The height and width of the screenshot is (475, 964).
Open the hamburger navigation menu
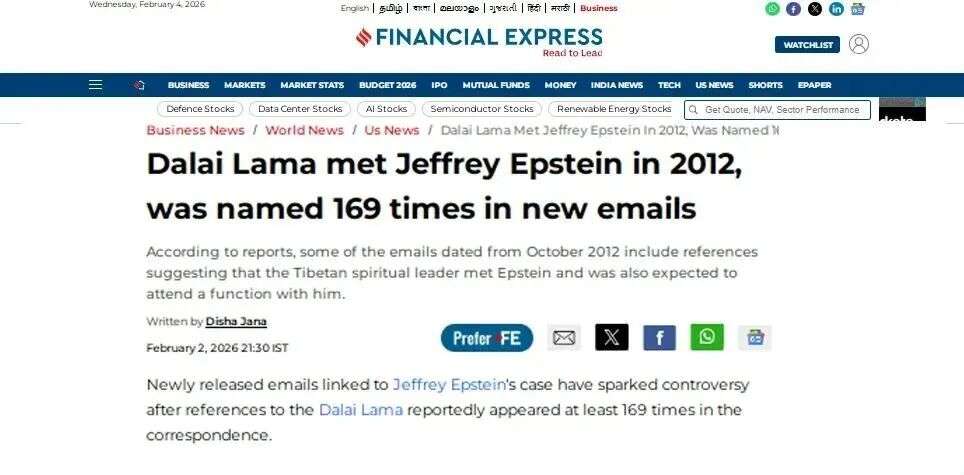pos(95,85)
